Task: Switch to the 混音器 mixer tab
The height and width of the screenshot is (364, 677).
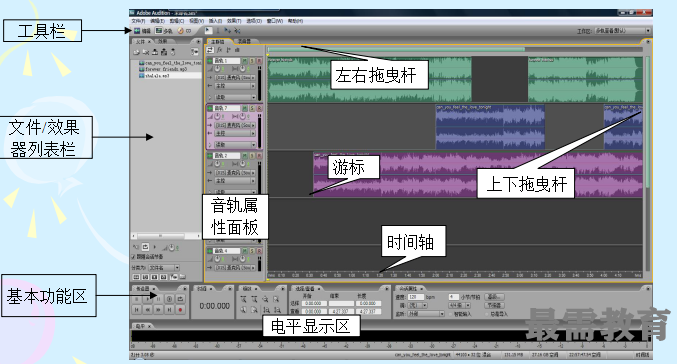Action: point(245,41)
